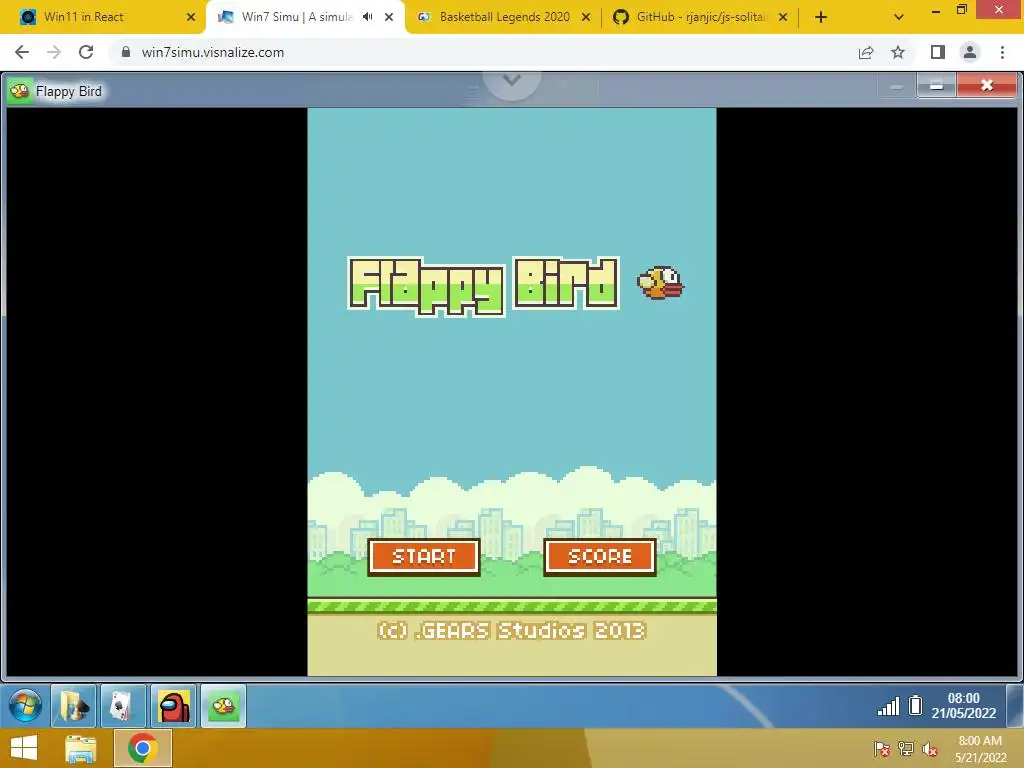The width and height of the screenshot is (1024, 768).
Task: Click the host muted volume icon
Action: [x=930, y=749]
